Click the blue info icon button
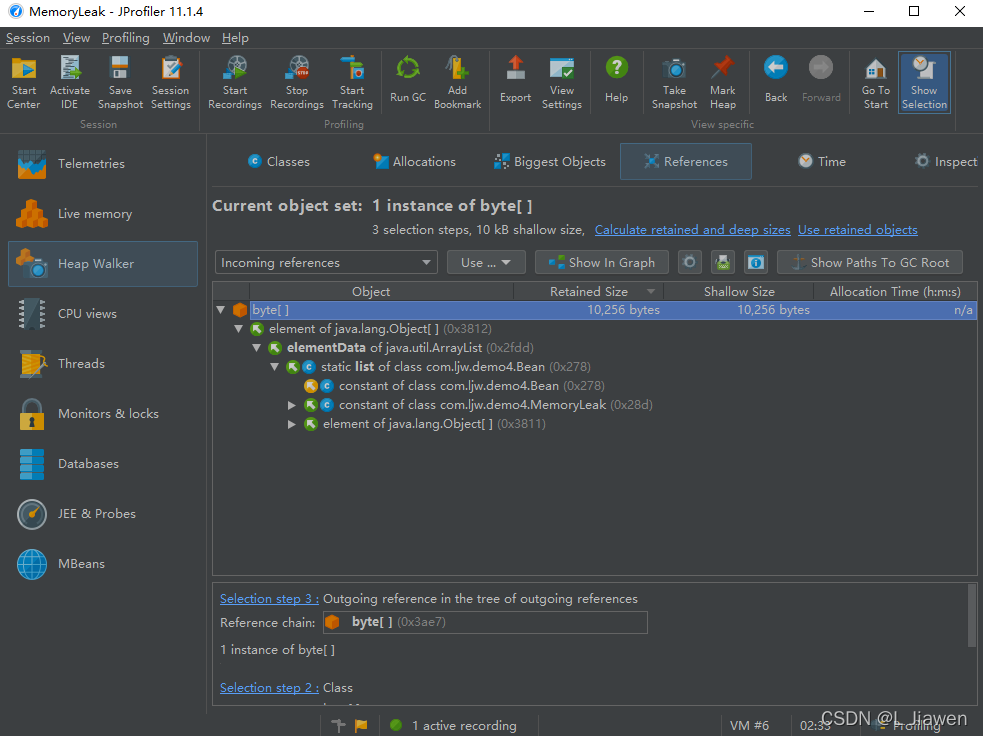The width and height of the screenshot is (983, 736). pyautogui.click(x=755, y=263)
